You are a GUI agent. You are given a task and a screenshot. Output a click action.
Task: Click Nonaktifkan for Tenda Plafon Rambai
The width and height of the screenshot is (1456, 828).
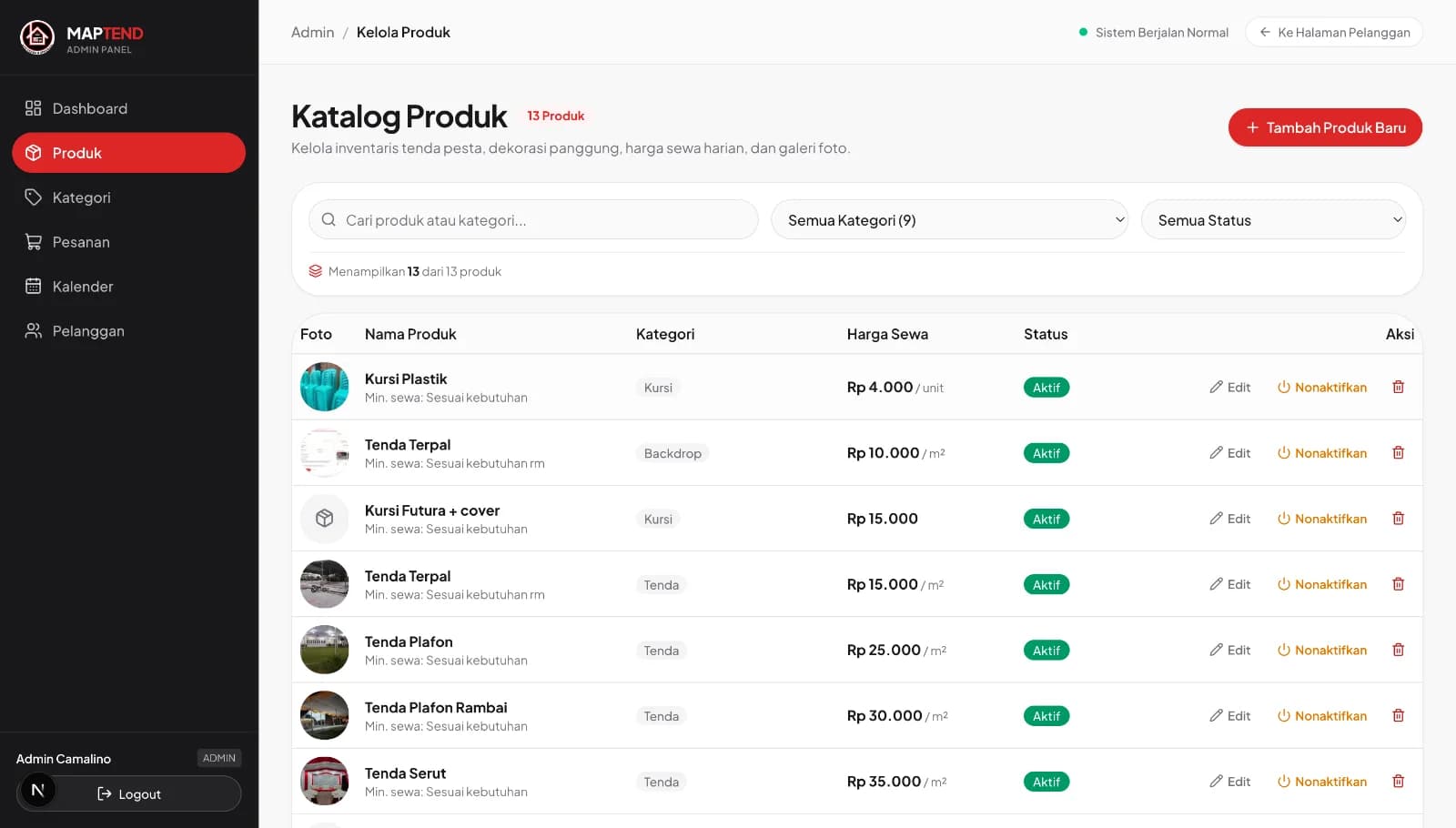[x=1322, y=715]
